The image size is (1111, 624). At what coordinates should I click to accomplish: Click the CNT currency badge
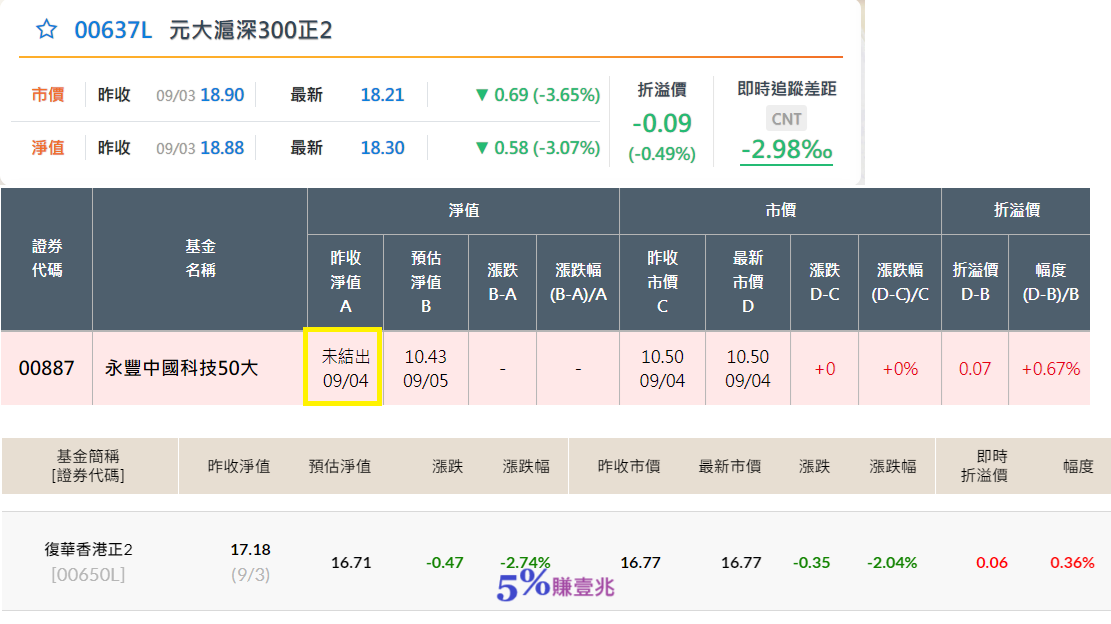point(786,119)
